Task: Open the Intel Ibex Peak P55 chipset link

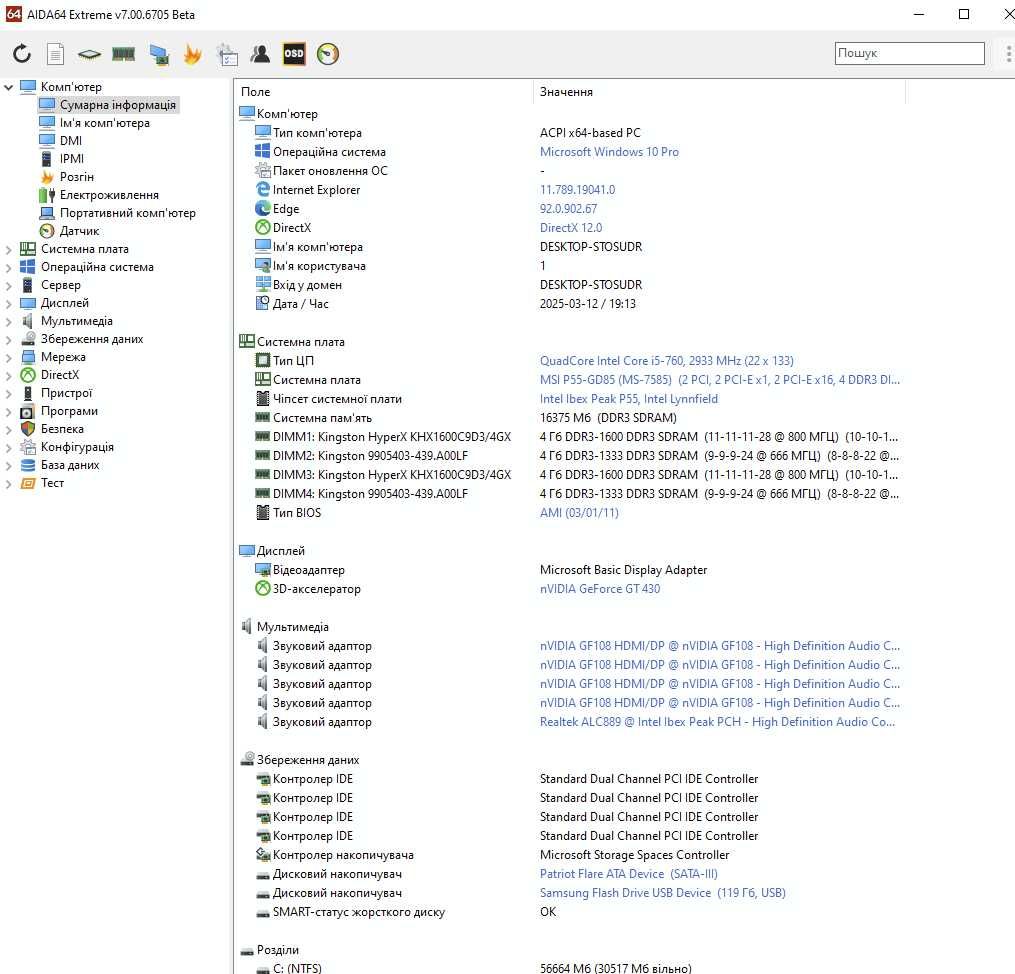Action: click(629, 399)
